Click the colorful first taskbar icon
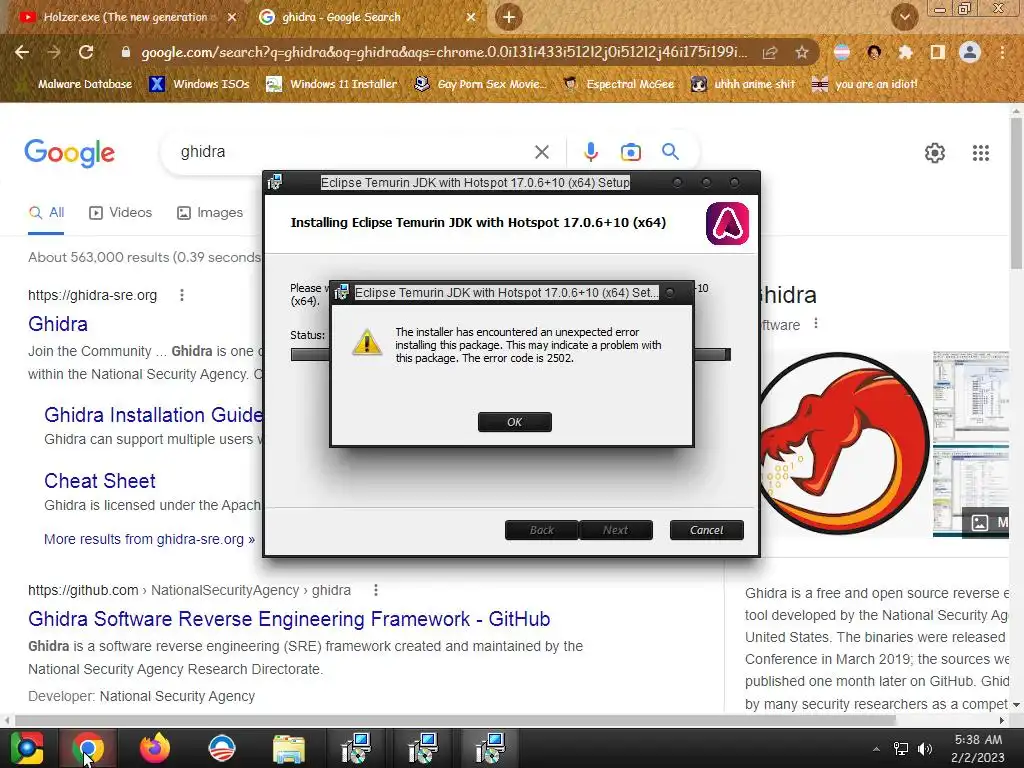This screenshot has height=768, width=1024. 26,748
